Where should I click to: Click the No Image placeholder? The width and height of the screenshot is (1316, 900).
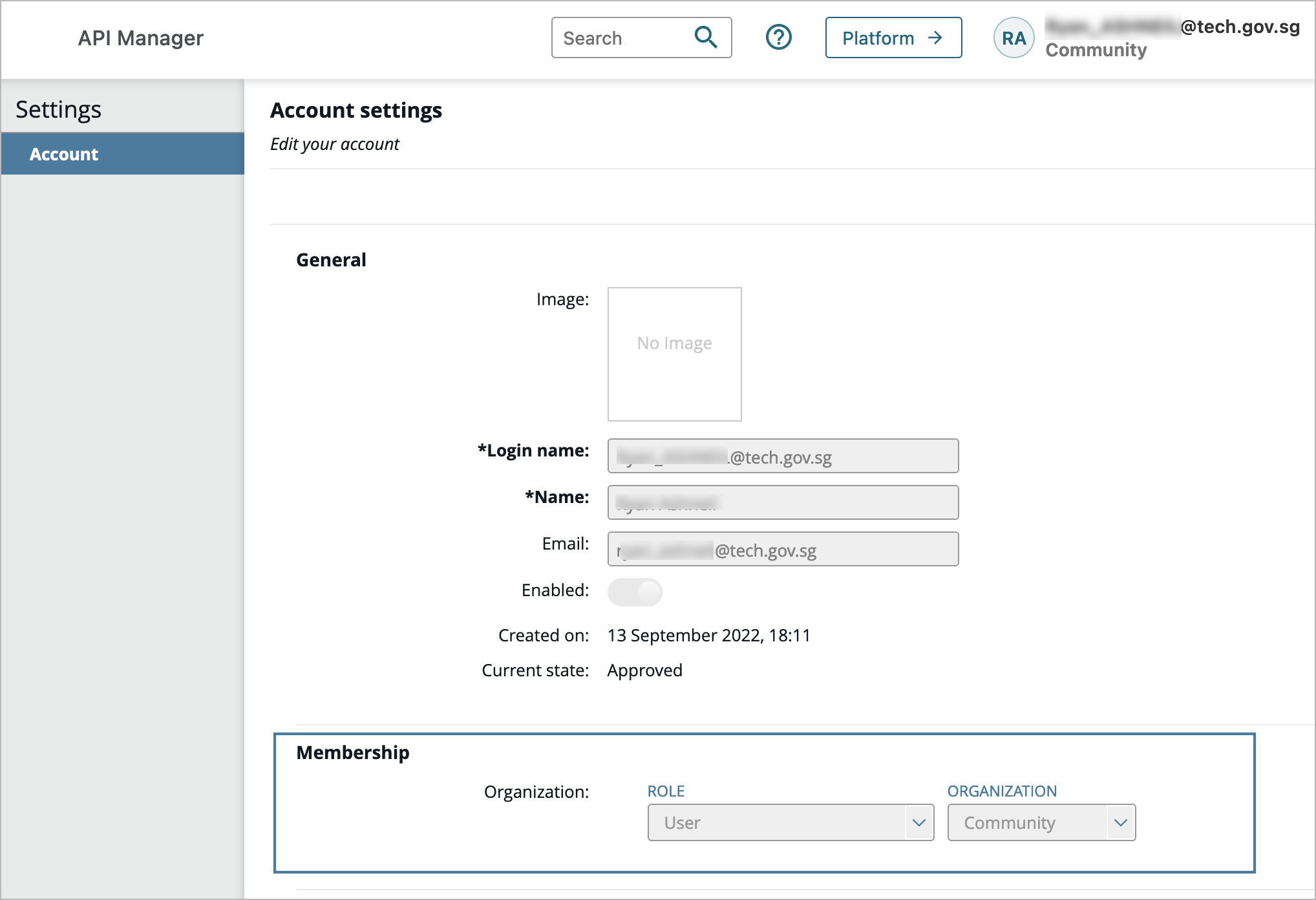[674, 354]
